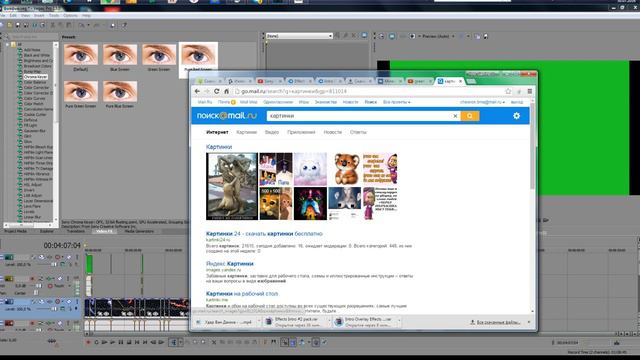Viewport: 640px width, 360px height.
Task: Pause playback in Vegas transport bar
Action: click(120, 342)
